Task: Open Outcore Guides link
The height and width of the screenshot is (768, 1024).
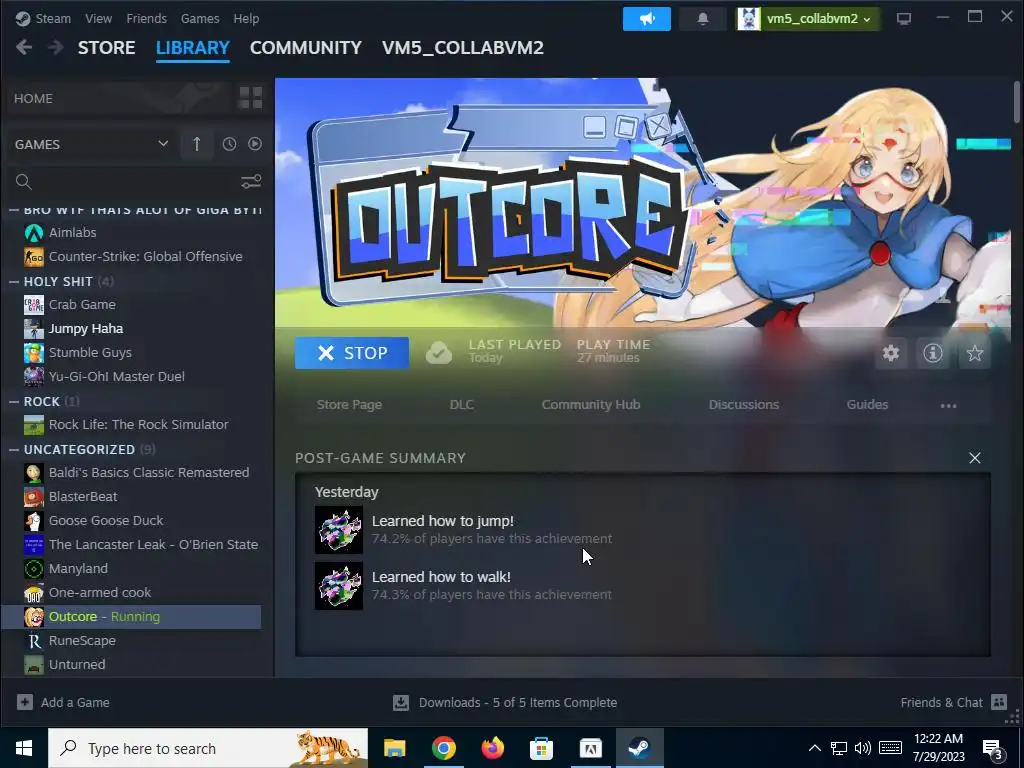Action: (867, 405)
